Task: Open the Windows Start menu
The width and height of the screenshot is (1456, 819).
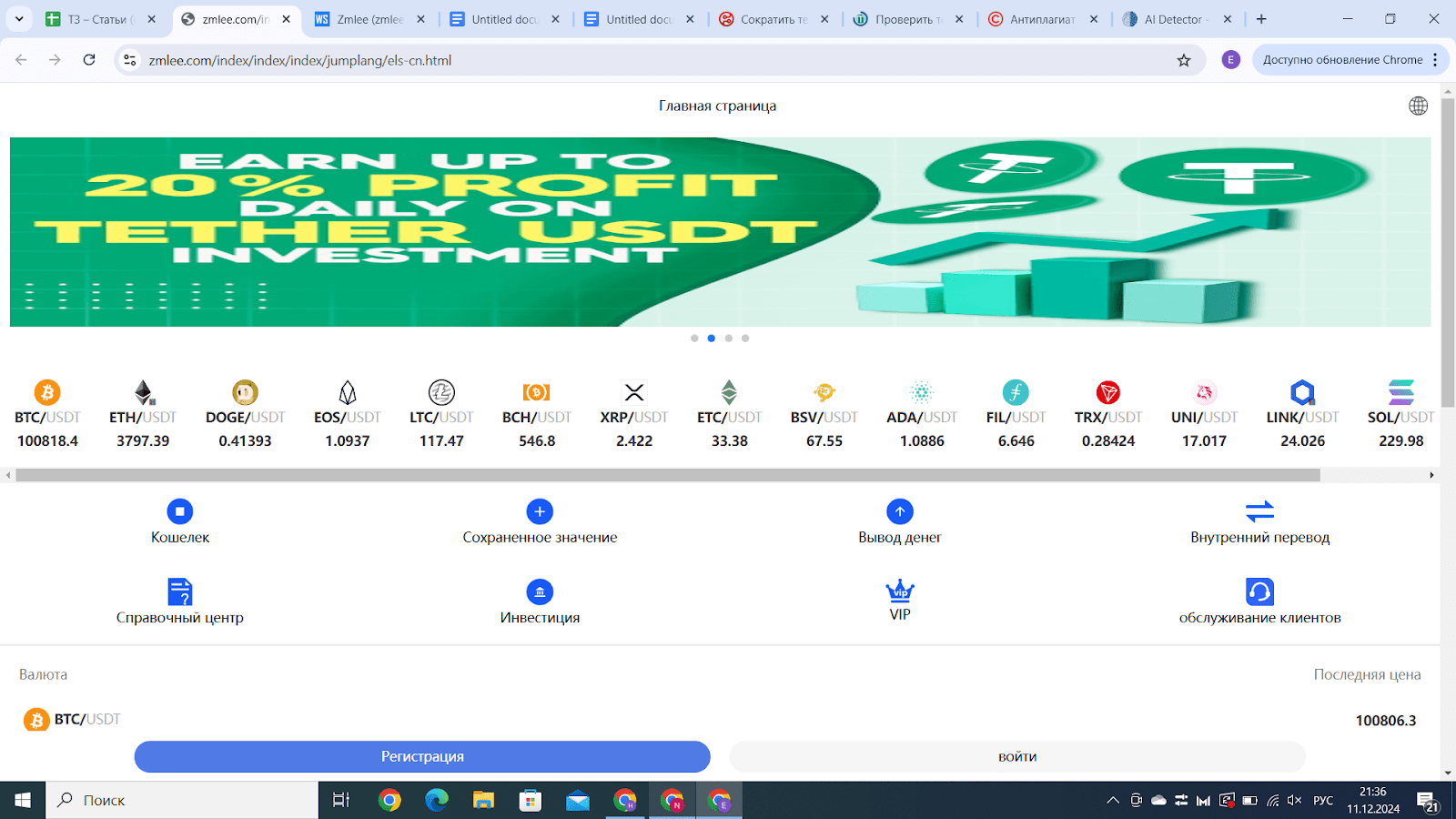Action: coord(23,801)
